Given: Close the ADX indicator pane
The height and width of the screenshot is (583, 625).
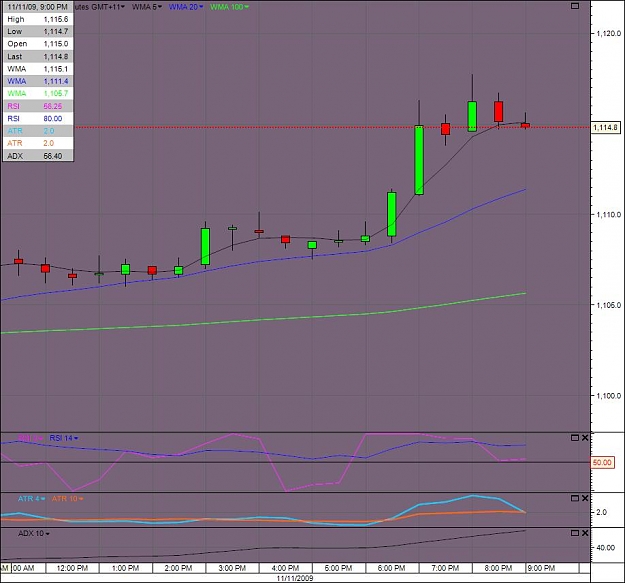Looking at the screenshot, I should tap(585, 533).
